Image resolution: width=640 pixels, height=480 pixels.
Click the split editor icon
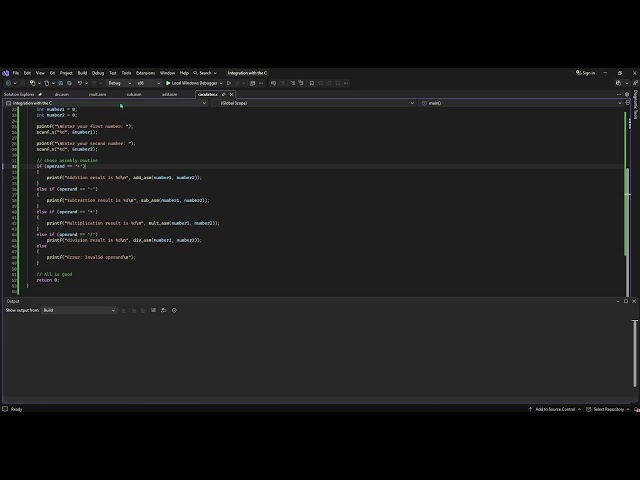pos(628,103)
